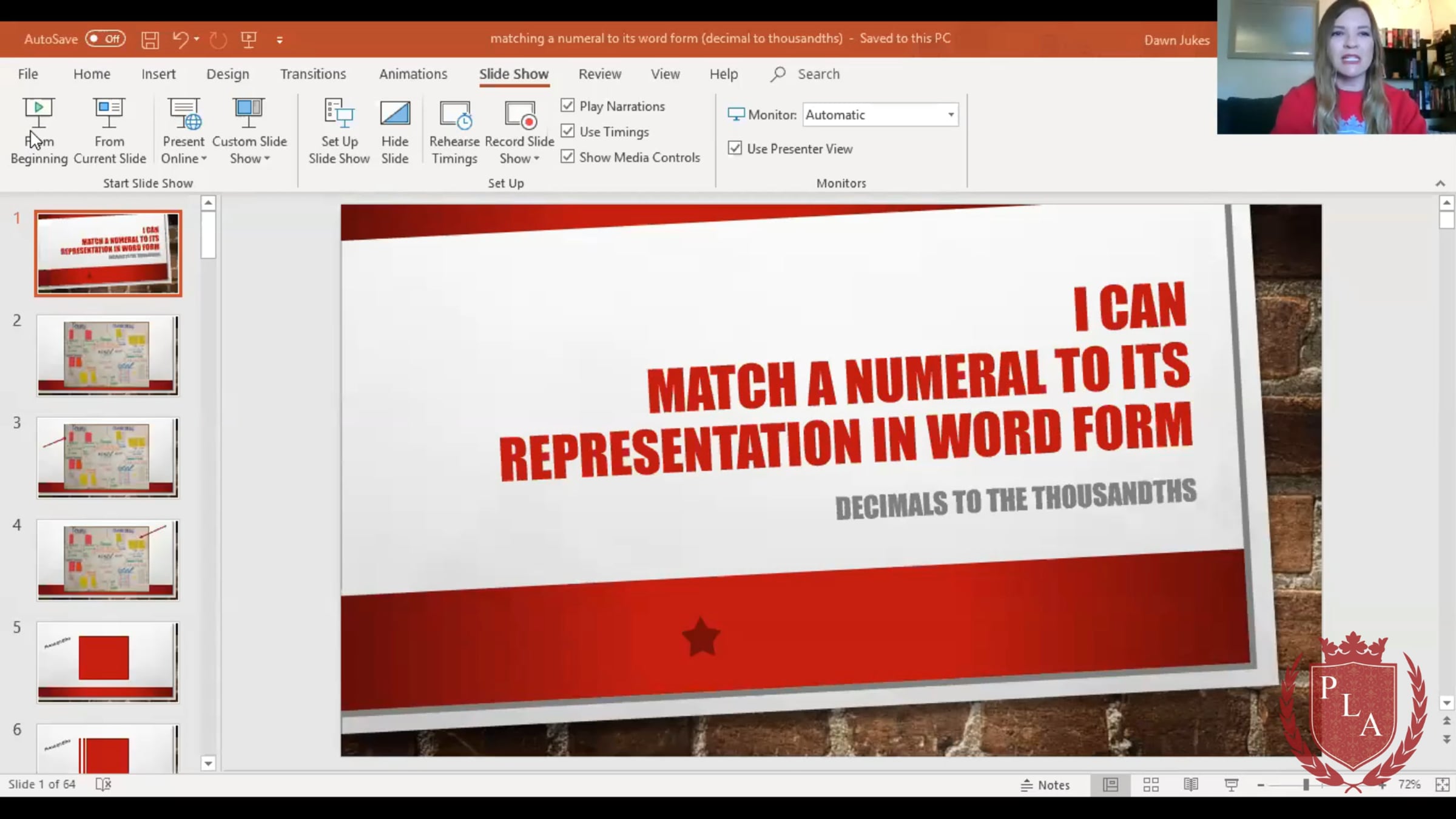
Task: Select the 'Decimals to the Thousandths' subtitle
Action: (x=1016, y=499)
